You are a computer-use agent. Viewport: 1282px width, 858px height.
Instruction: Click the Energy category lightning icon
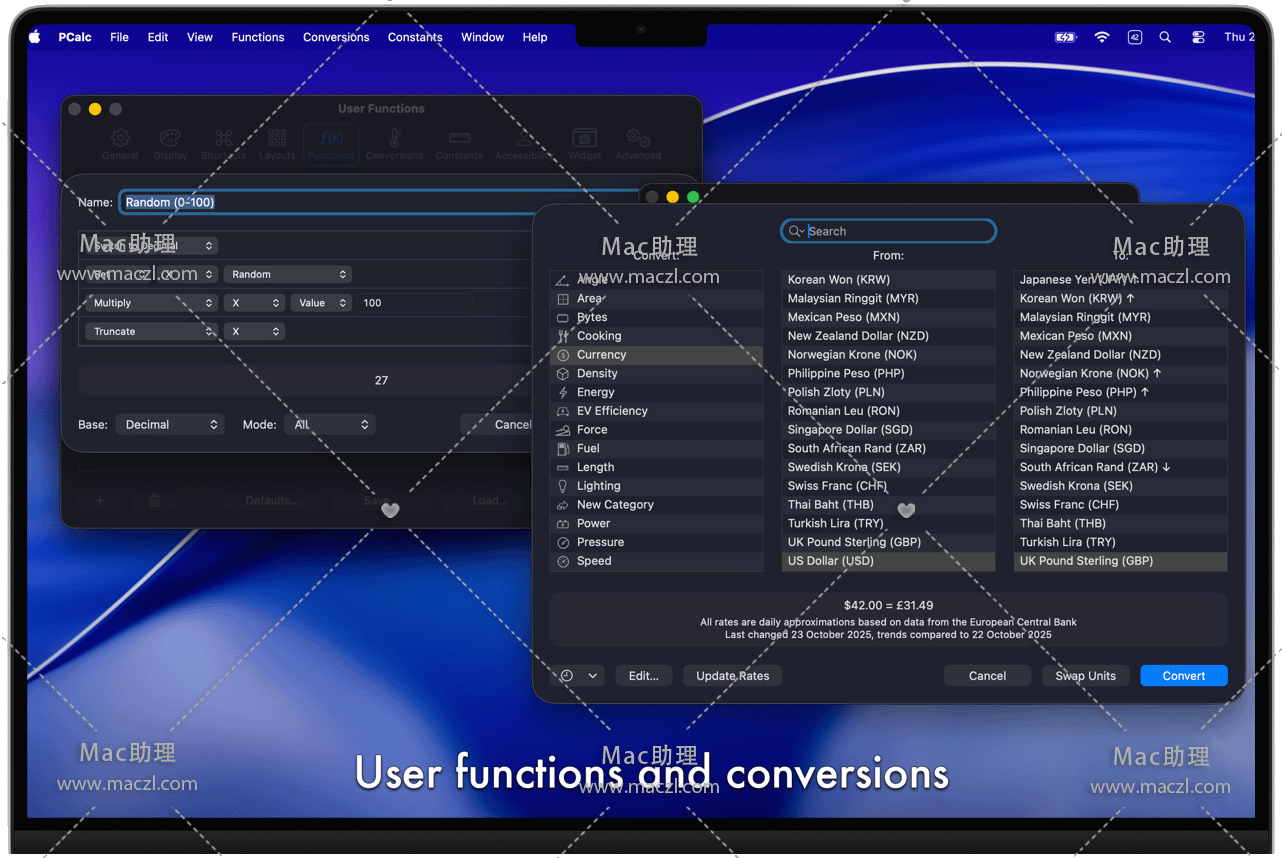coord(563,393)
